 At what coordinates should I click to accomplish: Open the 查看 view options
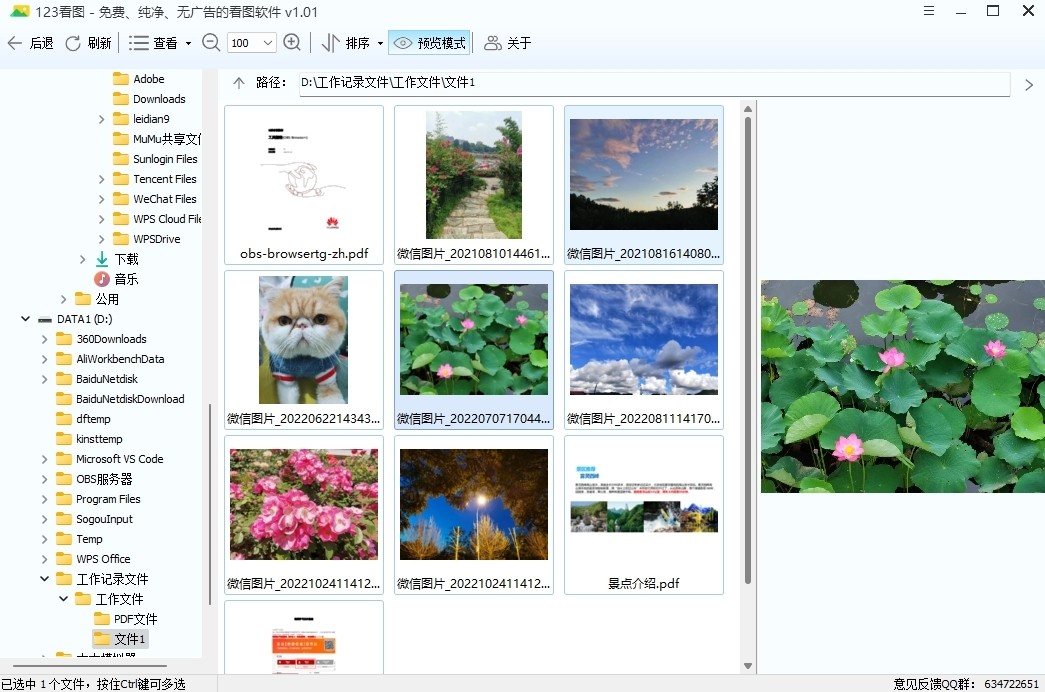pos(155,42)
